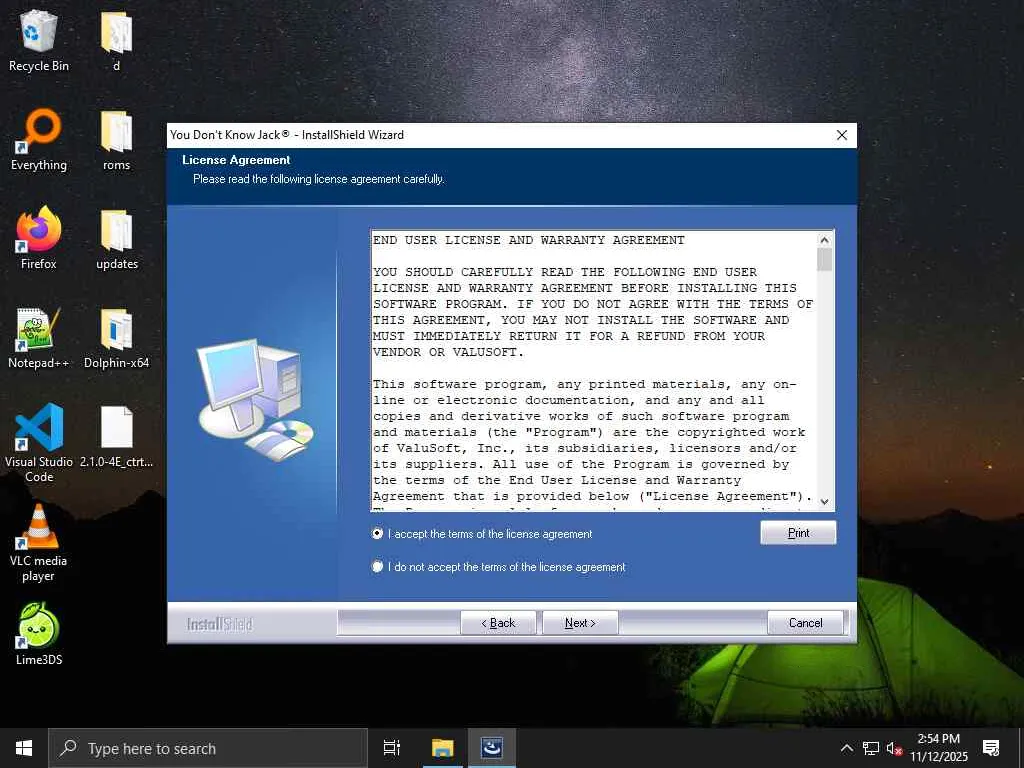The height and width of the screenshot is (768, 1024).
Task: Open the folder named d
Action: point(116,40)
